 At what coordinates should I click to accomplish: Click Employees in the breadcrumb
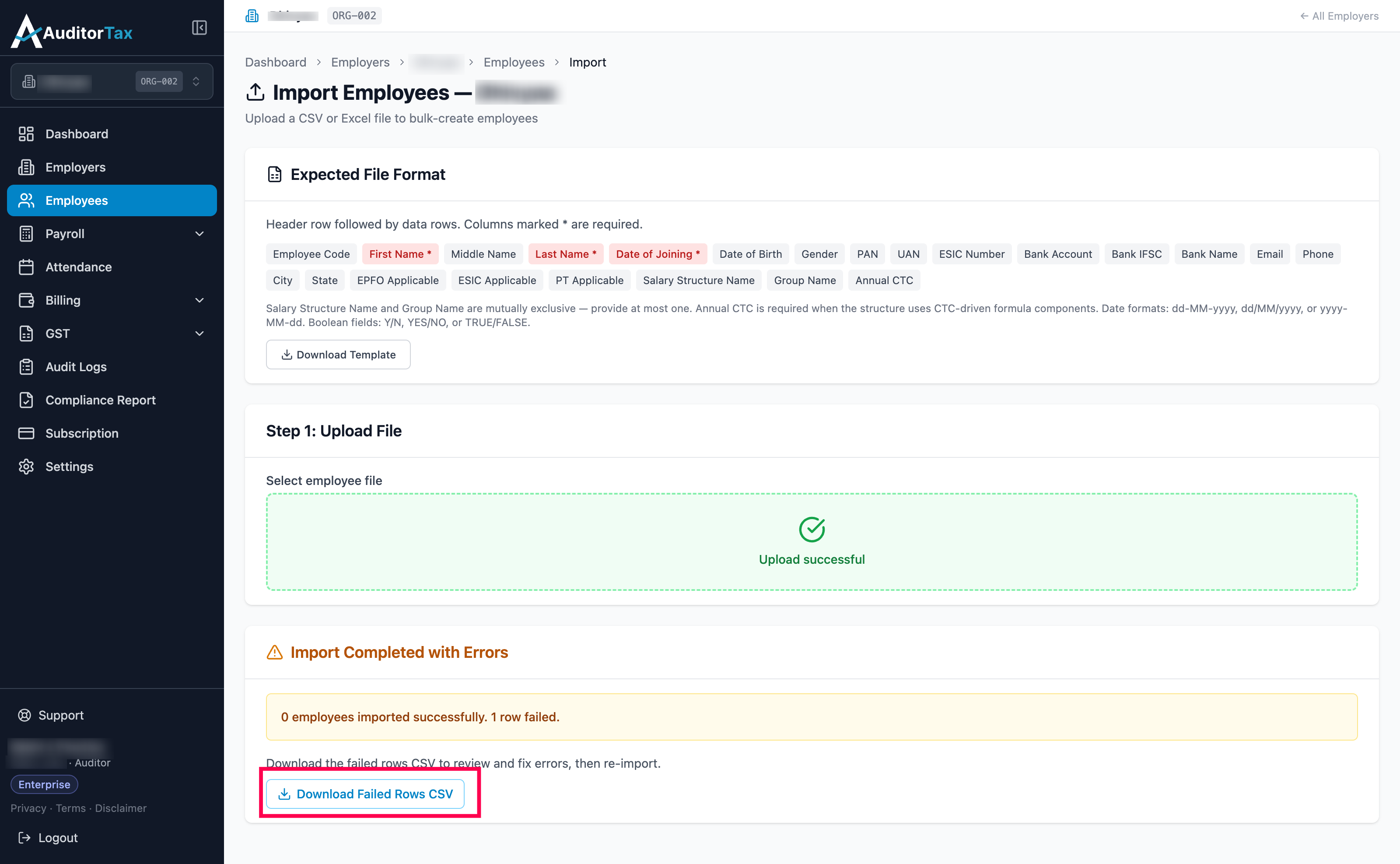514,62
